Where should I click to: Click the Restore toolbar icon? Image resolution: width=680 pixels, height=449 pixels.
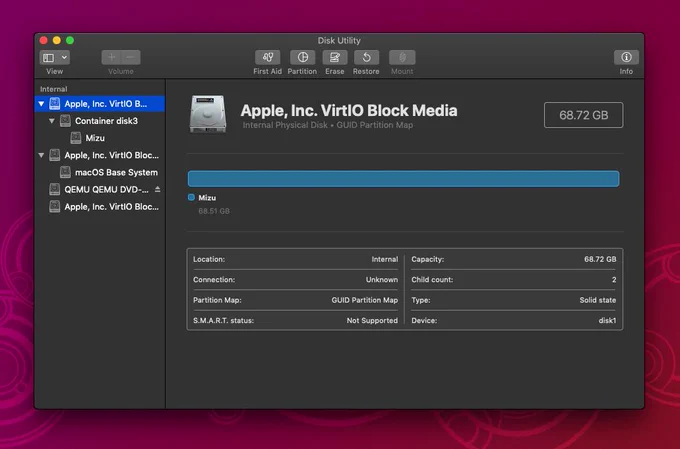[366, 57]
